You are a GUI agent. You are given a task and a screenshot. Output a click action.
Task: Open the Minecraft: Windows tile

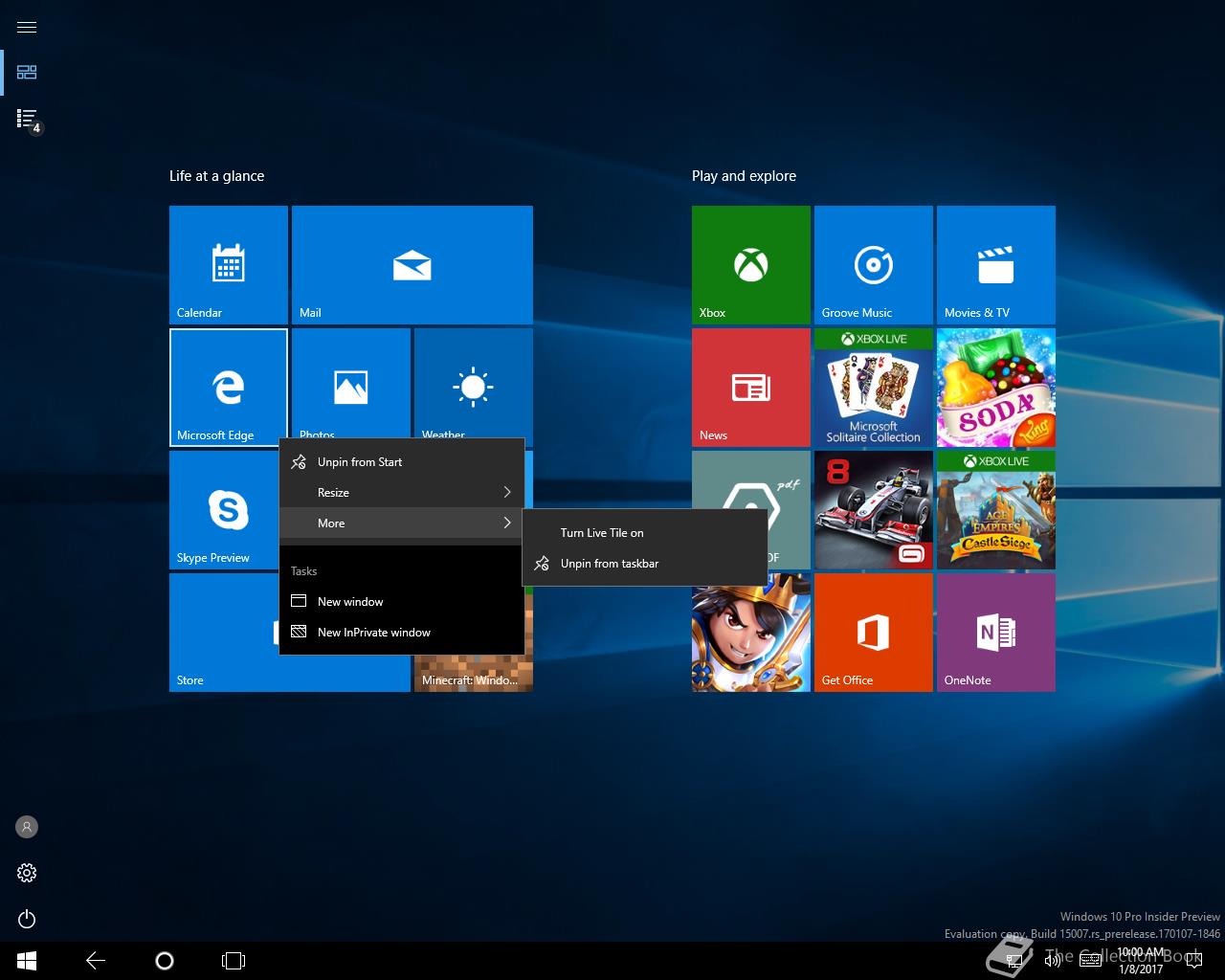coord(474,674)
